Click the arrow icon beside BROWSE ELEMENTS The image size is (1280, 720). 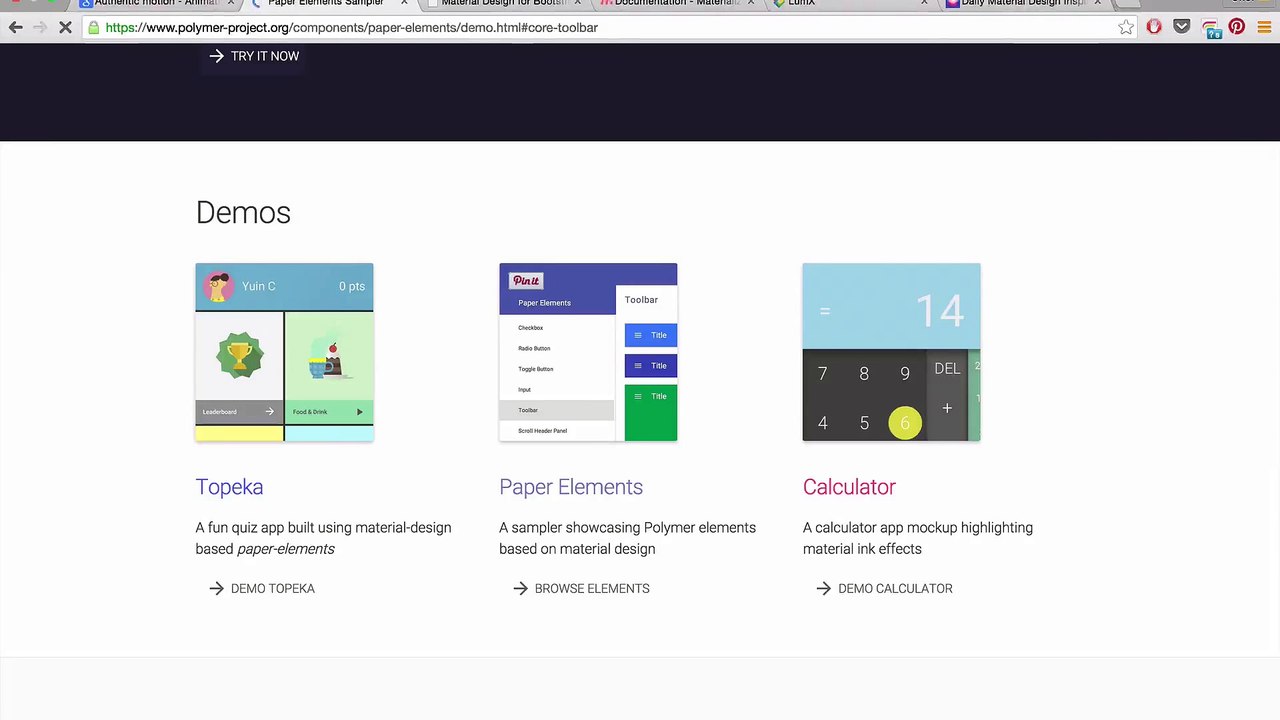pos(520,589)
